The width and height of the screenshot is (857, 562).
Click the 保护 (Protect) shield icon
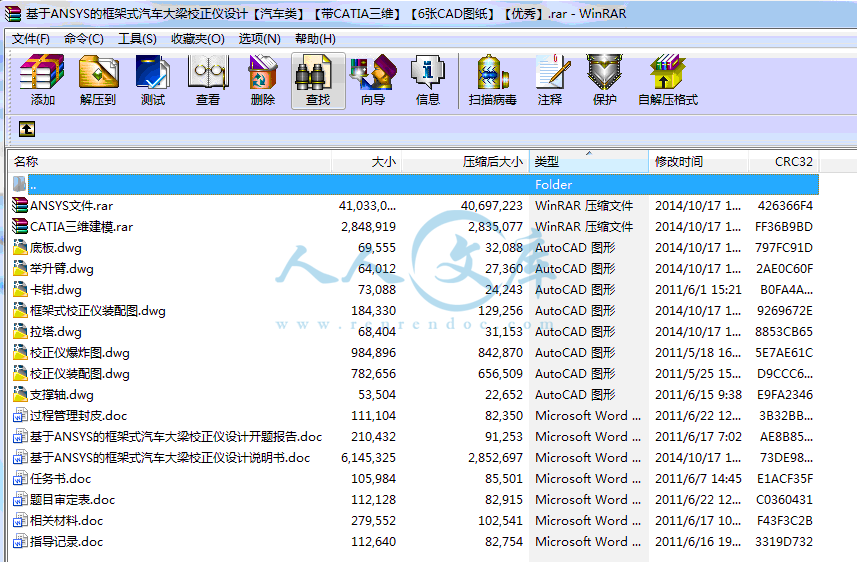tap(604, 72)
